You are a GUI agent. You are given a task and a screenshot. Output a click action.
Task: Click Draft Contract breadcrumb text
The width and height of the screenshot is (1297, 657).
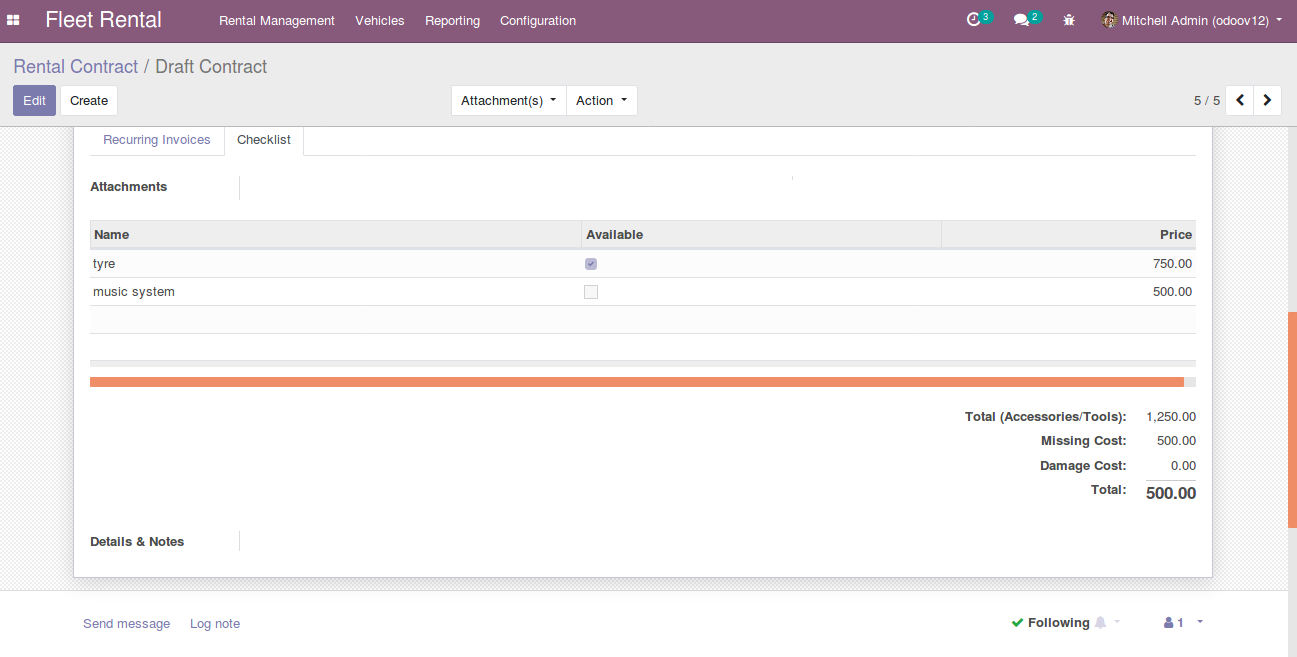(211, 67)
